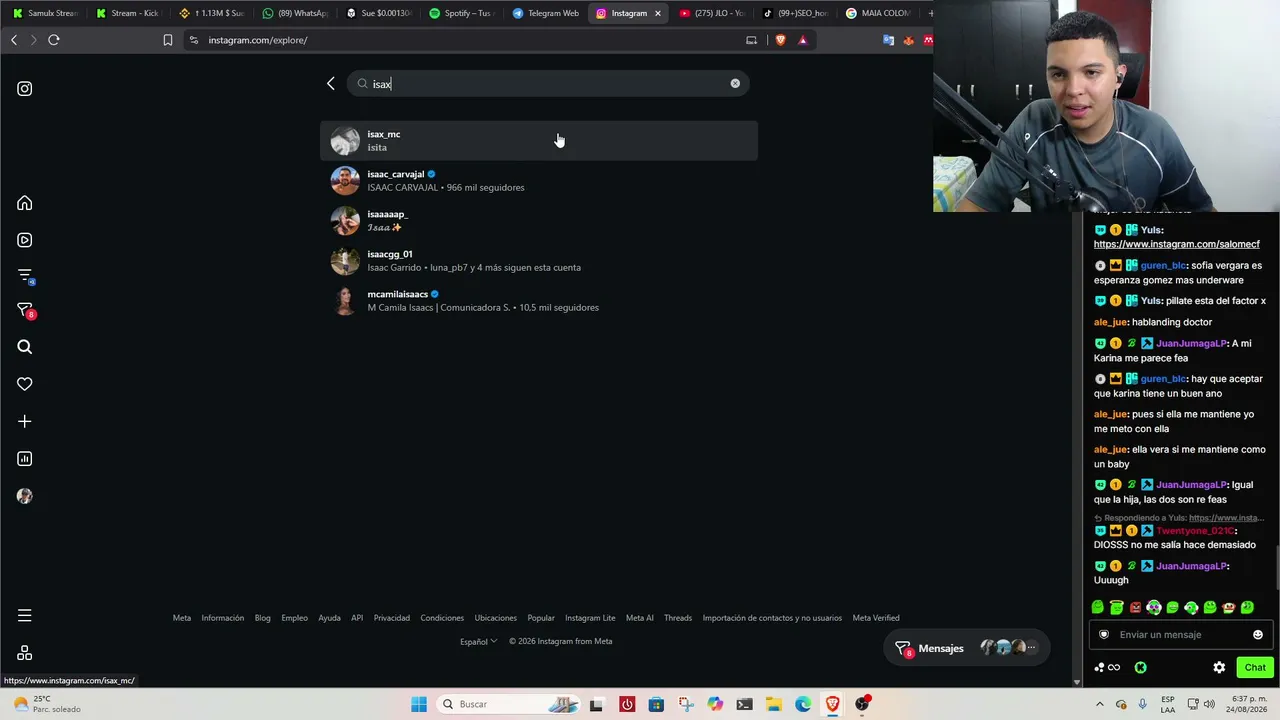Open the Messages icon with red badge
This screenshot has height=720, width=1280.
pyautogui.click(x=26, y=311)
